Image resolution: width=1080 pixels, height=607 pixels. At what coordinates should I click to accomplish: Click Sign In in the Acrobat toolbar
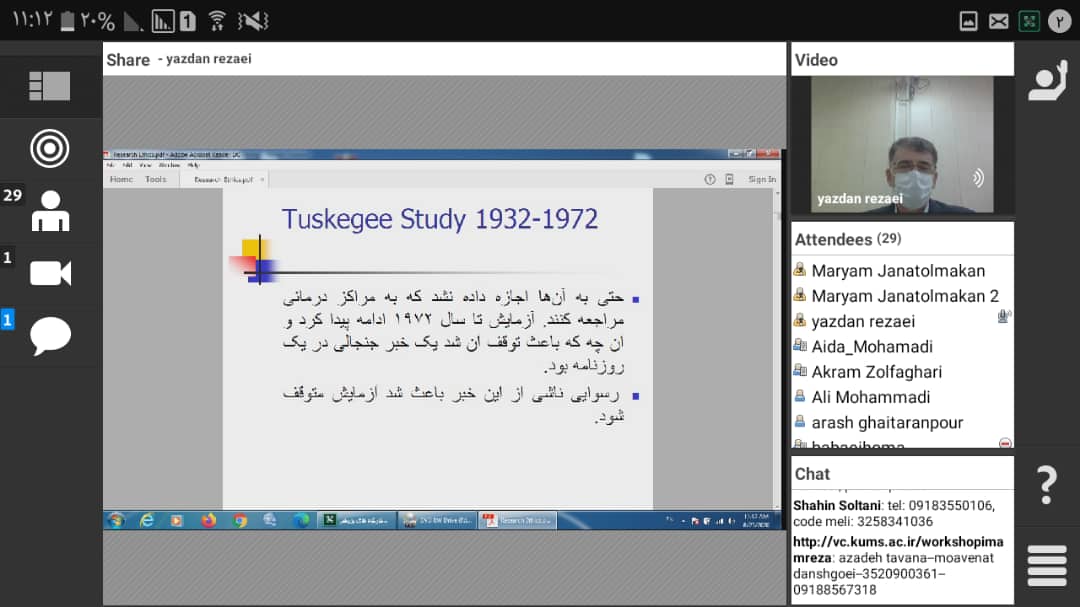(762, 180)
